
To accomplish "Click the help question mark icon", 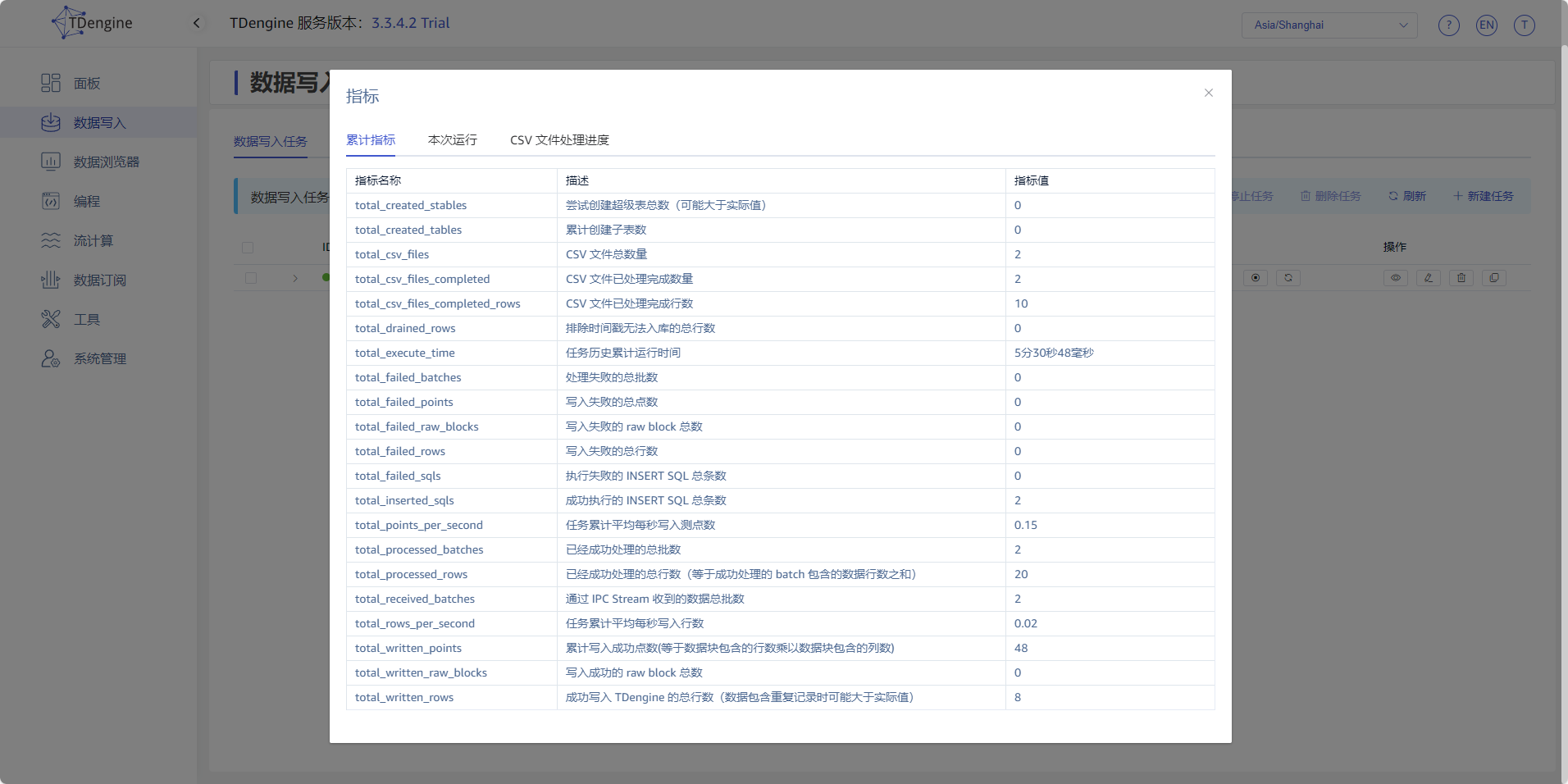I will (1448, 25).
